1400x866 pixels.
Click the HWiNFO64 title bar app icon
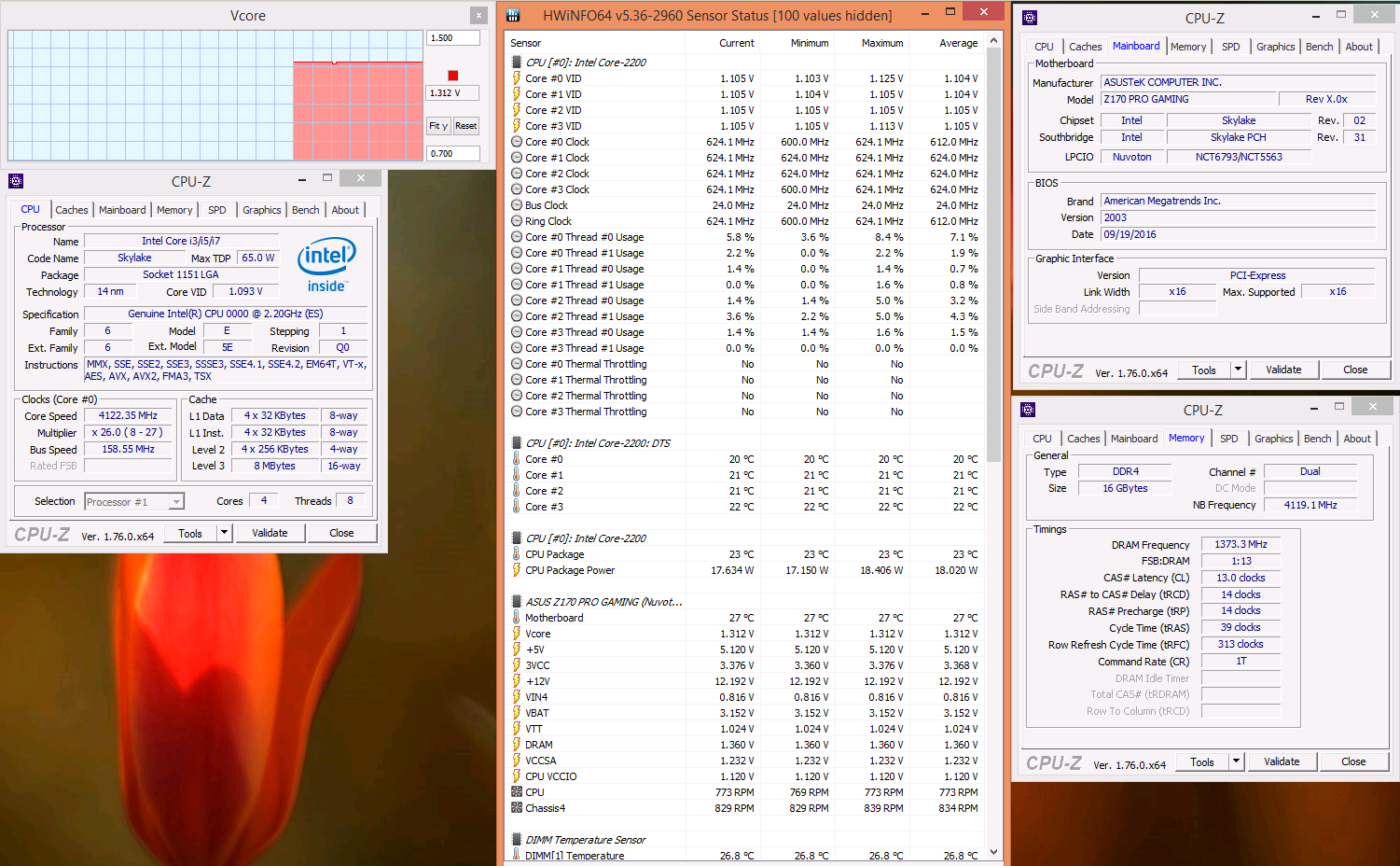pyautogui.click(x=513, y=16)
